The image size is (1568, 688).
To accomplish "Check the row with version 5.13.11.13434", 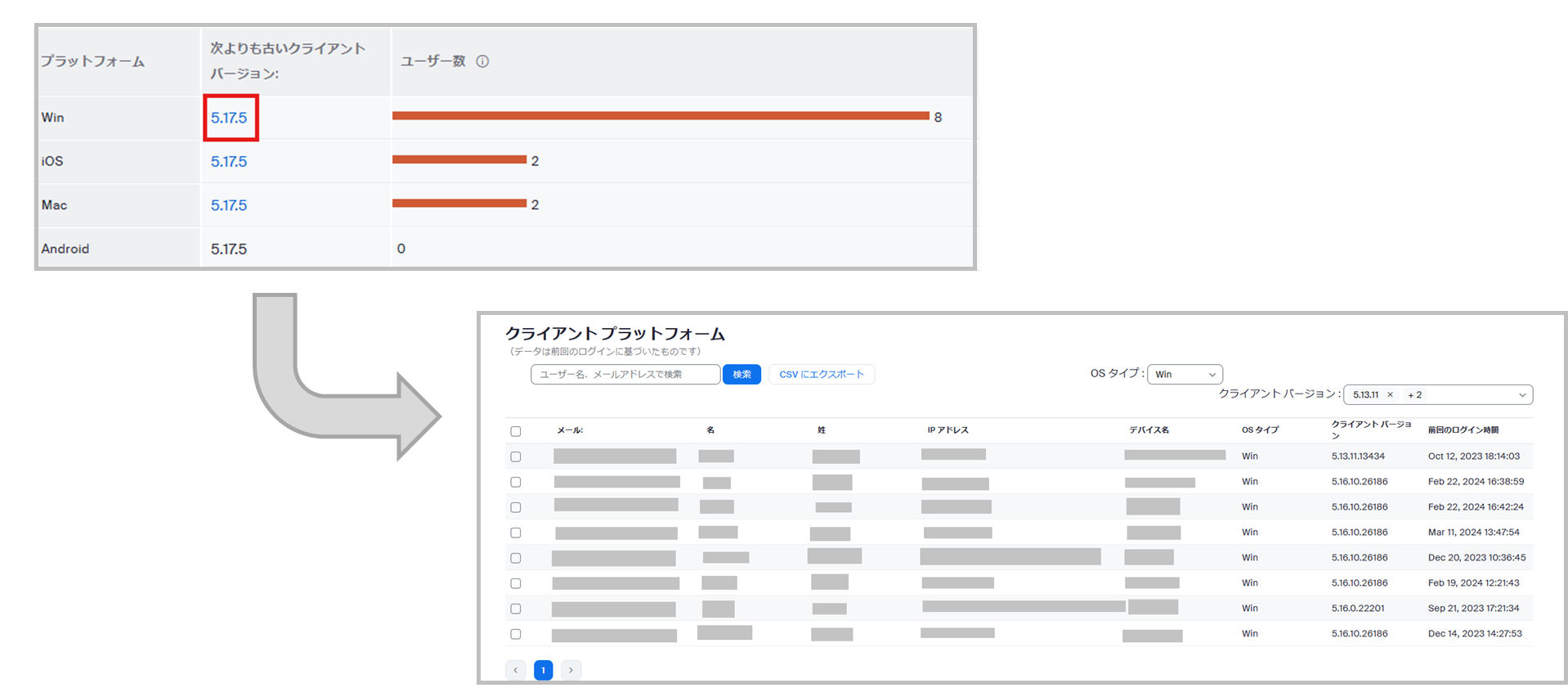I will click(x=516, y=456).
